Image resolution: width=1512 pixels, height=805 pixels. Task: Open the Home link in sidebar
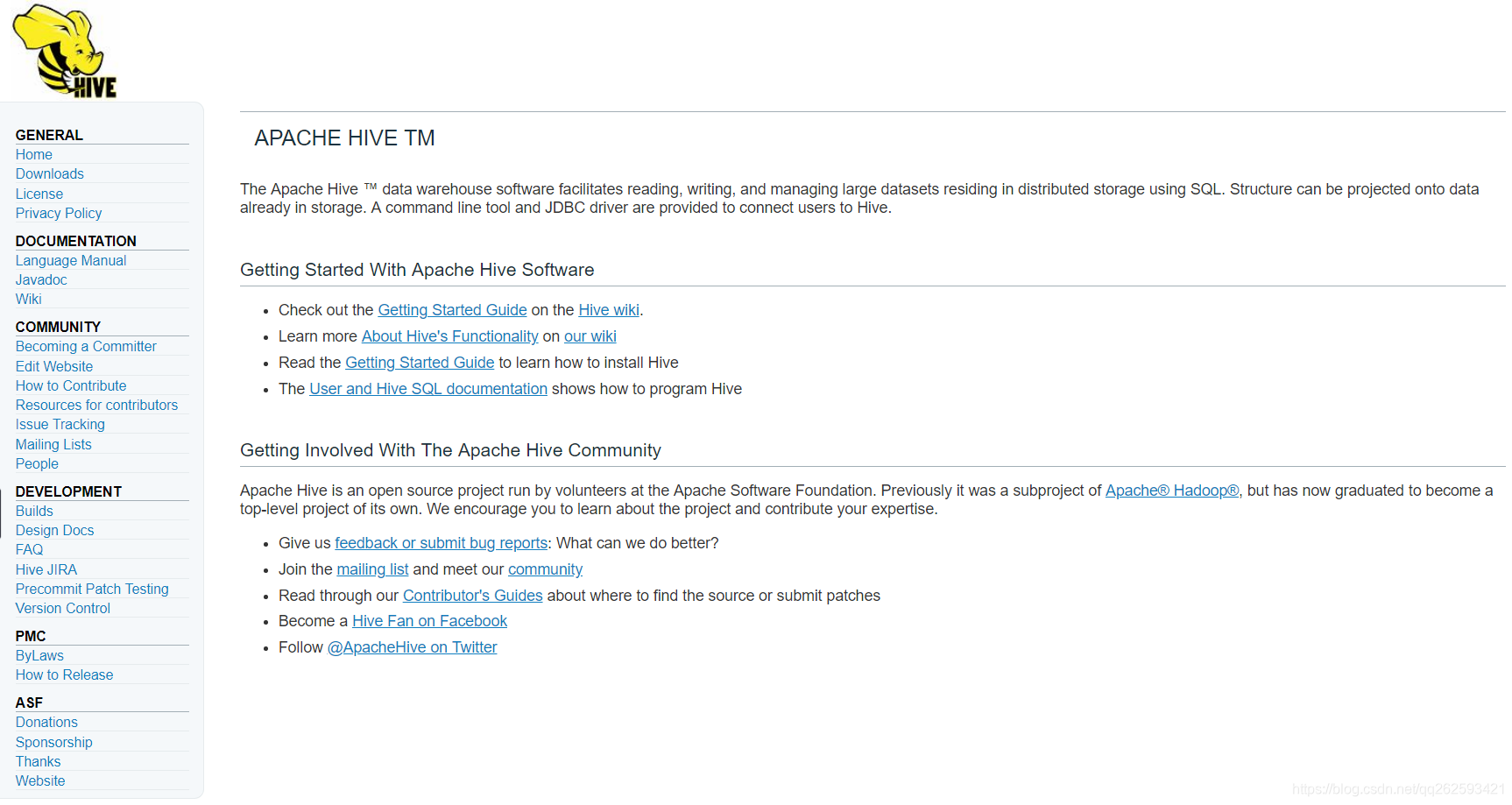34,154
